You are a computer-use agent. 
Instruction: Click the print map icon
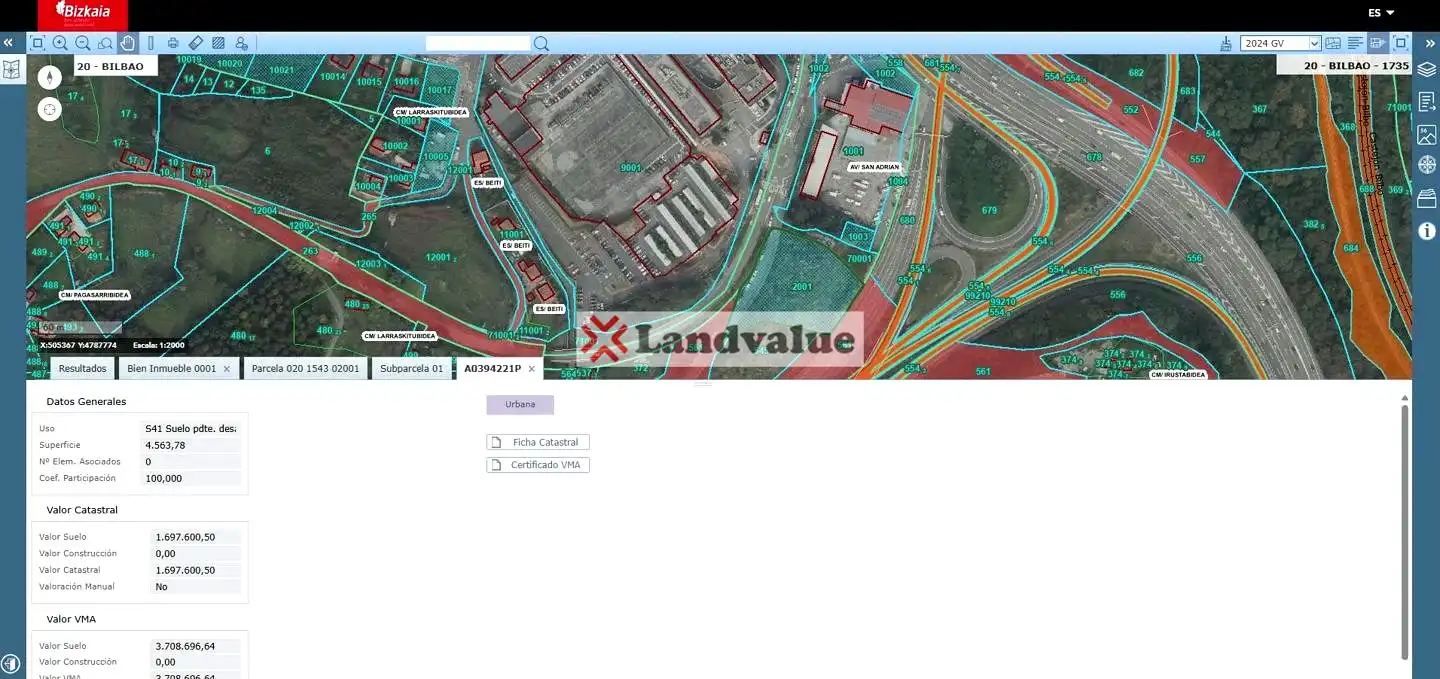pos(173,43)
